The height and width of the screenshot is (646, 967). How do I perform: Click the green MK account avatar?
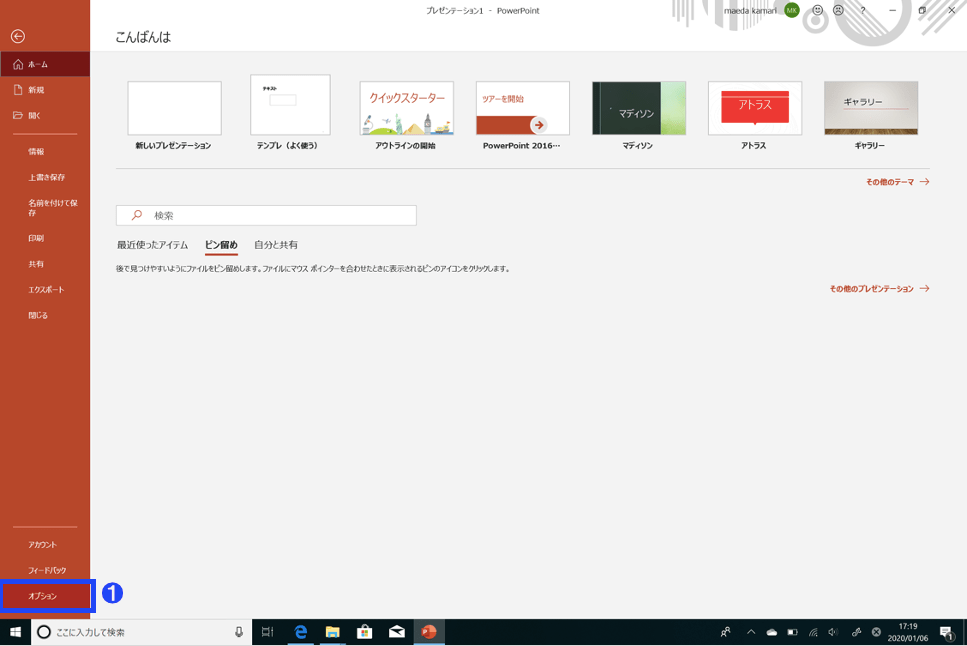[791, 10]
